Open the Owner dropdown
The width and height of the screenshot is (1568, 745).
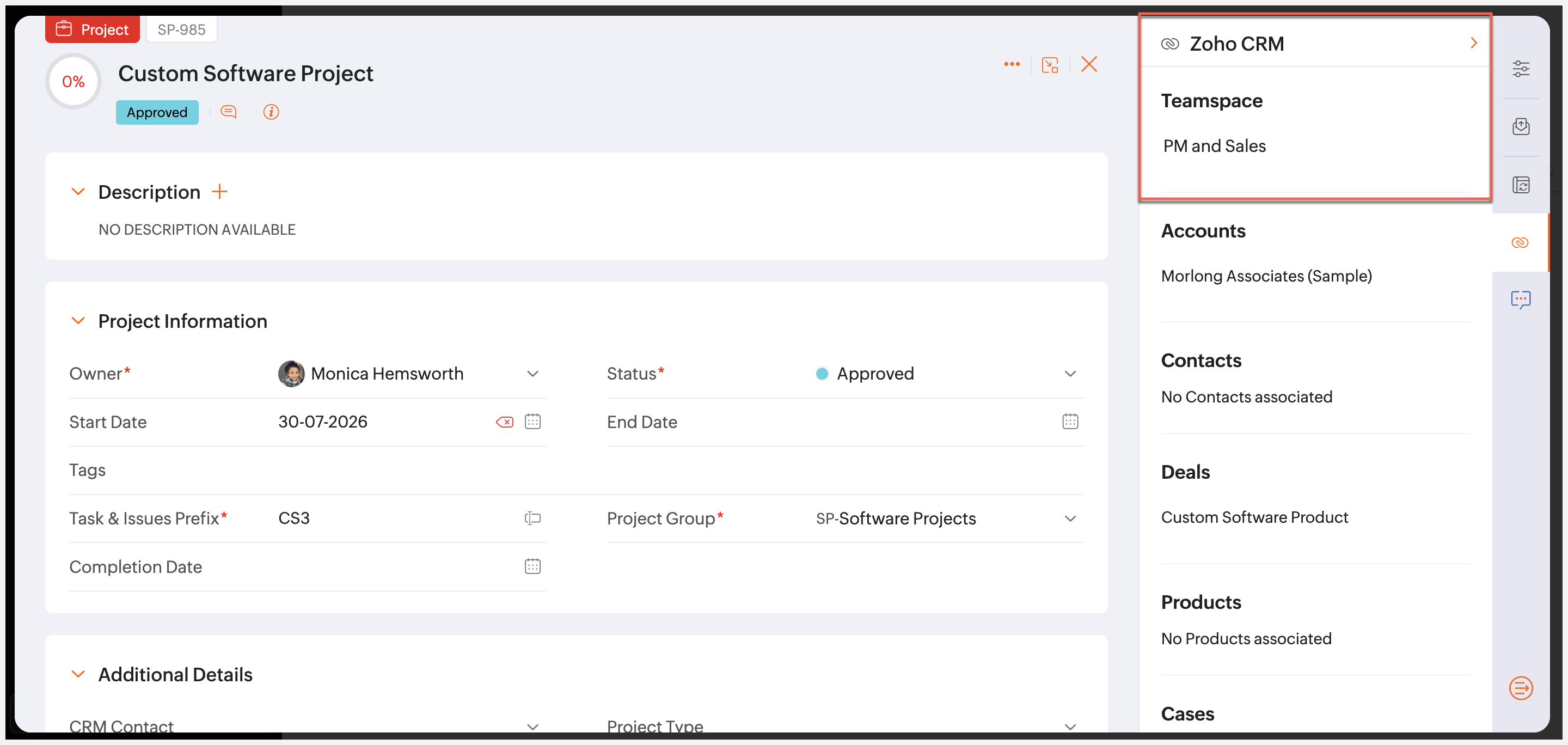tap(532, 374)
